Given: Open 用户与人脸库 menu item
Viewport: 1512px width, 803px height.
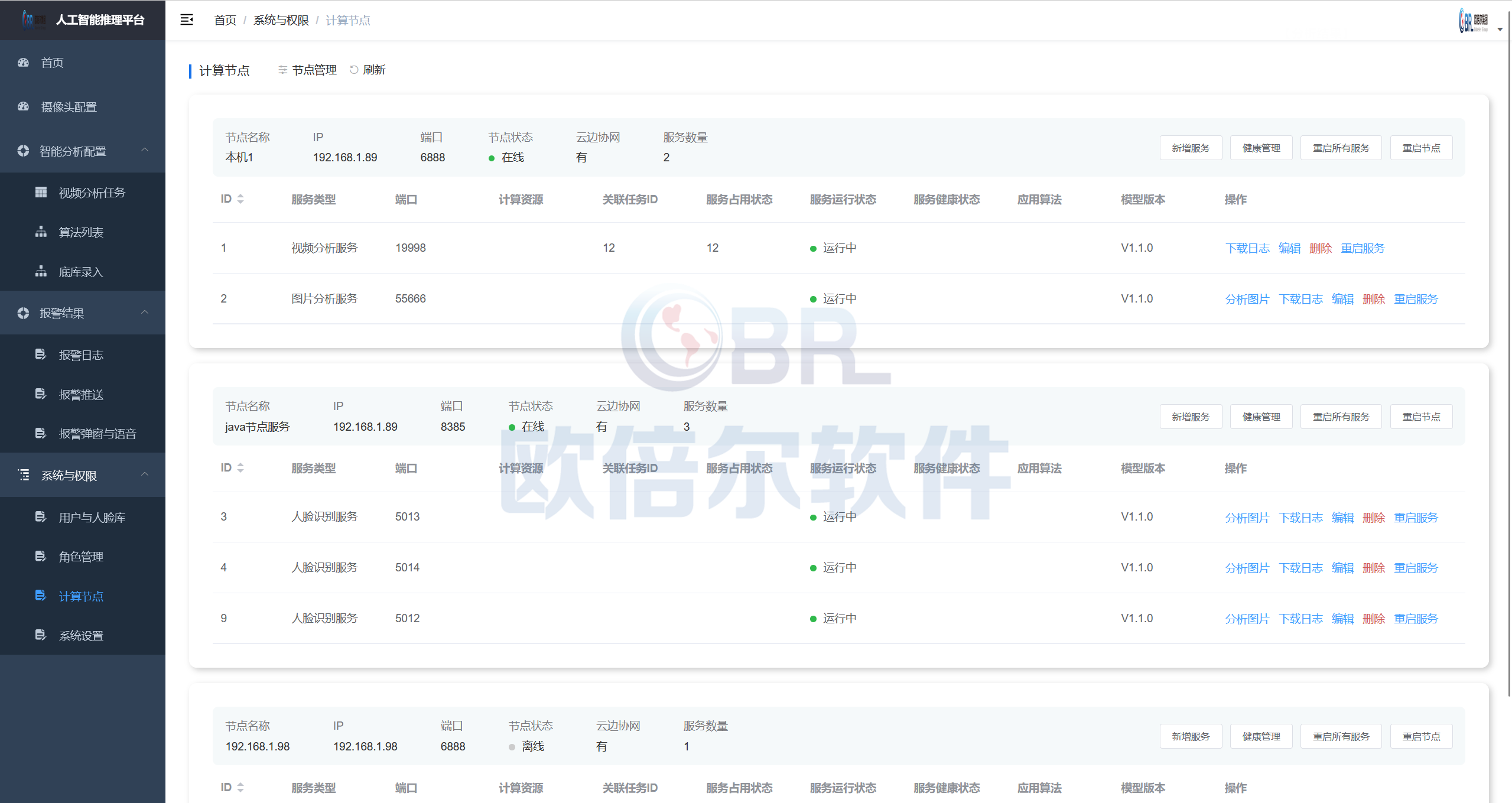Looking at the screenshot, I should click(x=92, y=518).
